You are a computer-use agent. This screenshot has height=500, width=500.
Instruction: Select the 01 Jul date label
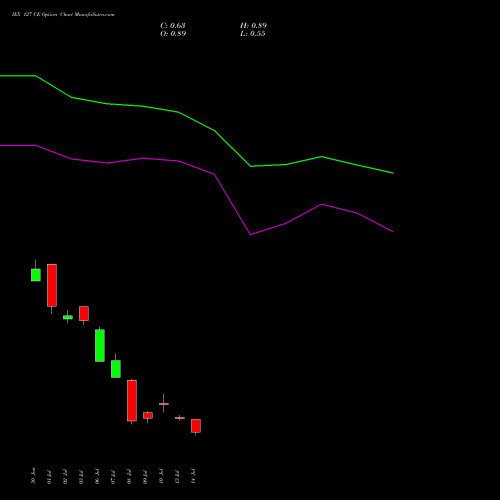(49, 477)
